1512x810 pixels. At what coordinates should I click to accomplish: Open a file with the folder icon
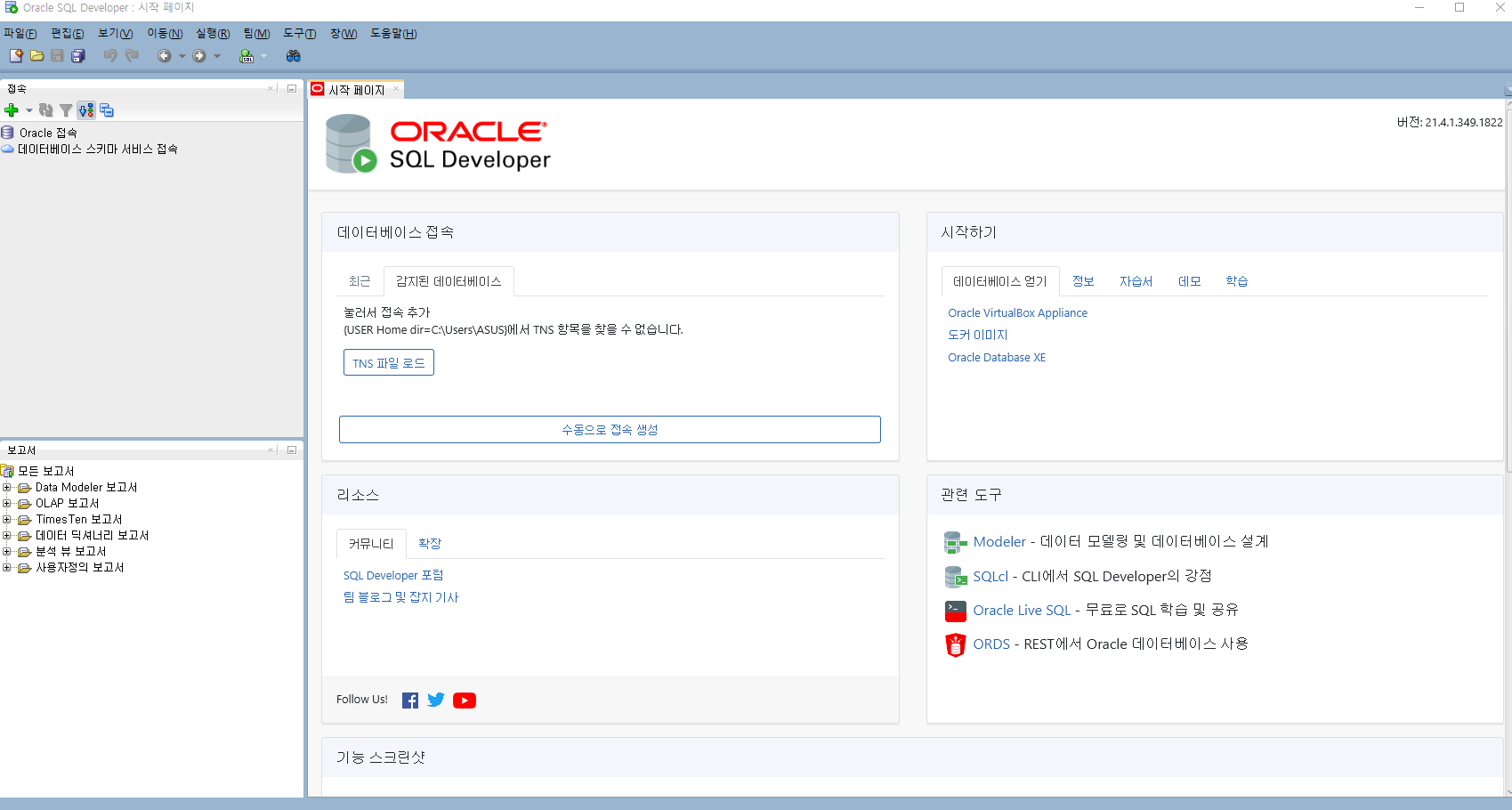36,56
